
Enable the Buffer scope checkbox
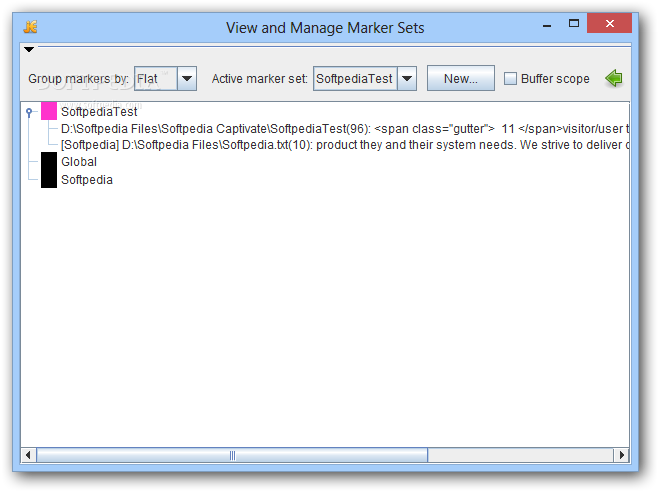pos(510,79)
